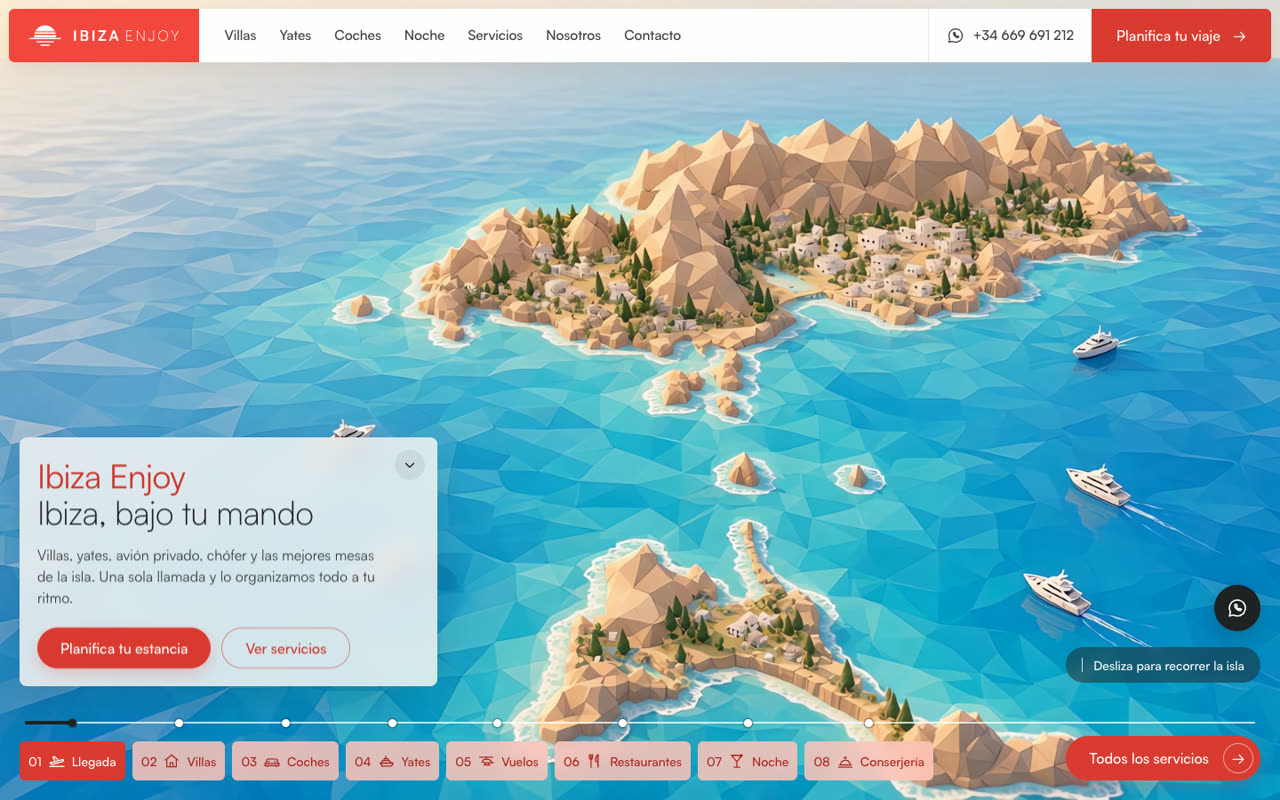
Task: Click the helicopter icon on Vuelos tab
Action: point(487,762)
